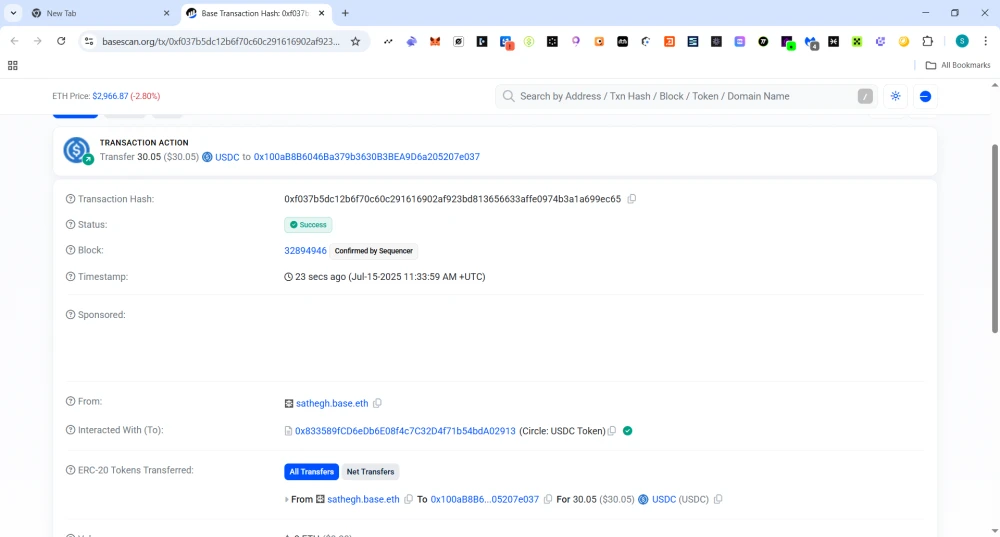This screenshot has height=537, width=1000.
Task: Open the All Bookmarks folder
Action: point(957,65)
